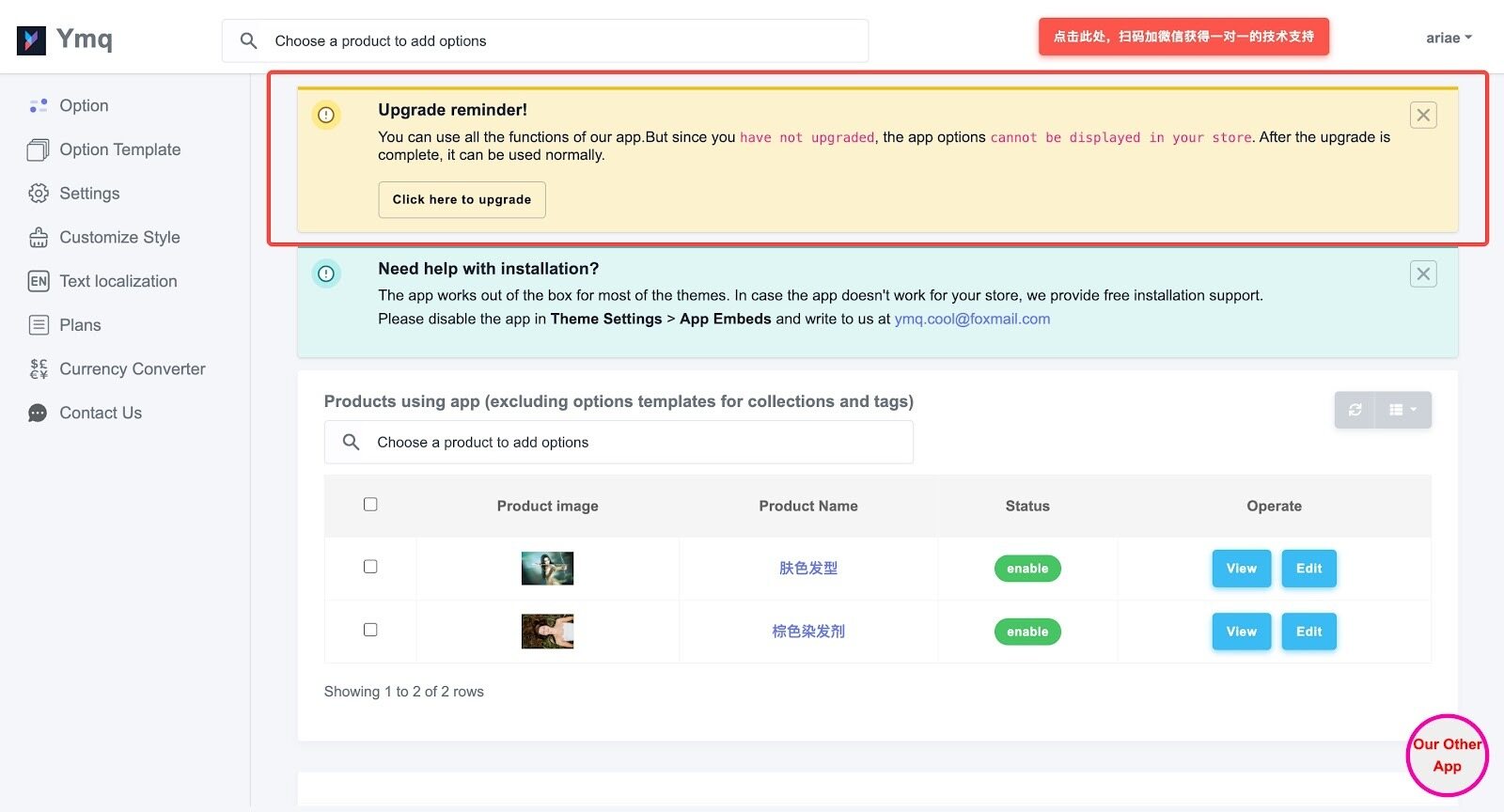Click the Settings gear icon in sidebar
Screen dimensions: 1504x812
[39, 194]
